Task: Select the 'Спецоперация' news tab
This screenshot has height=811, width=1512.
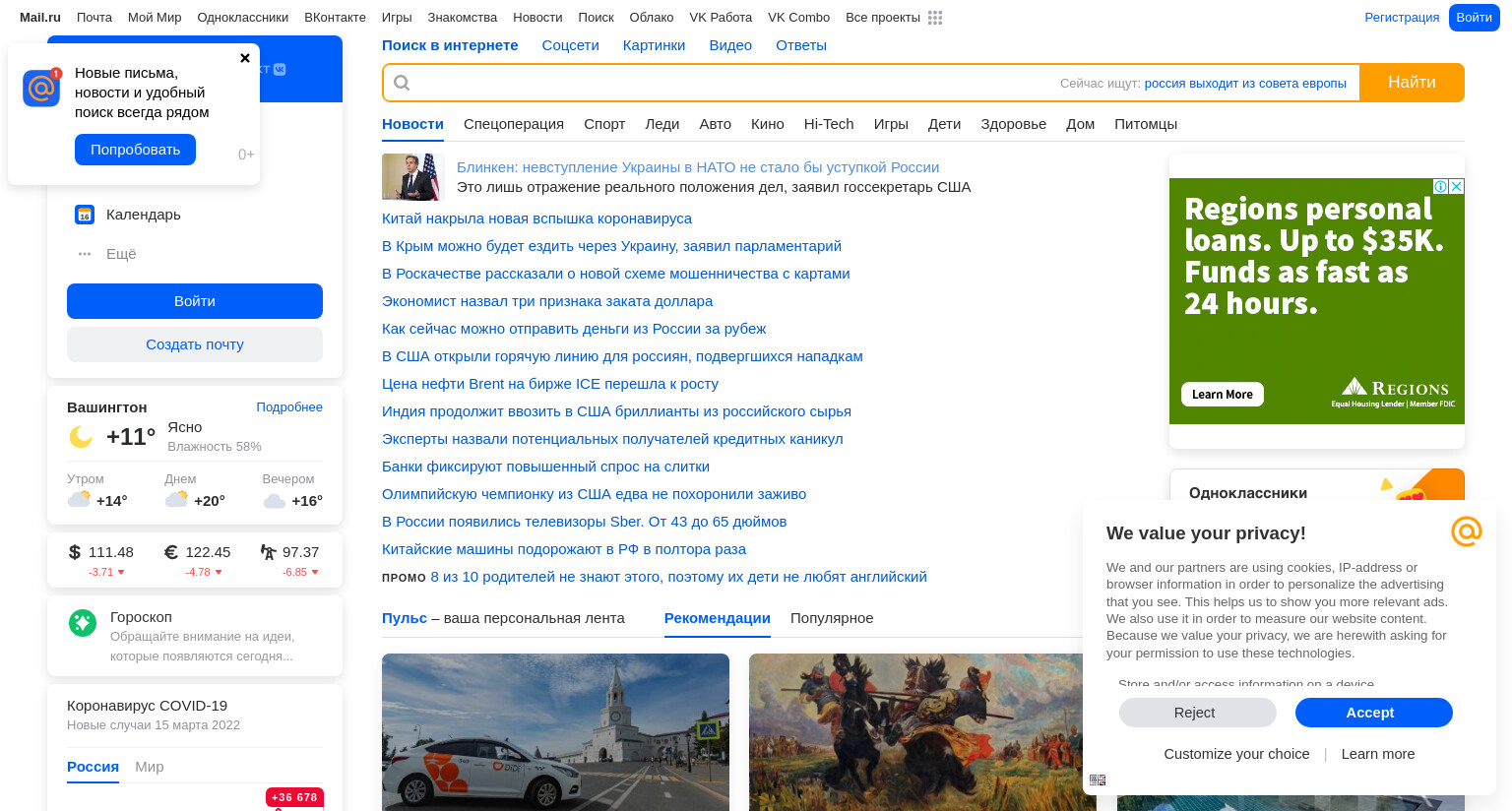Action: [x=514, y=124]
